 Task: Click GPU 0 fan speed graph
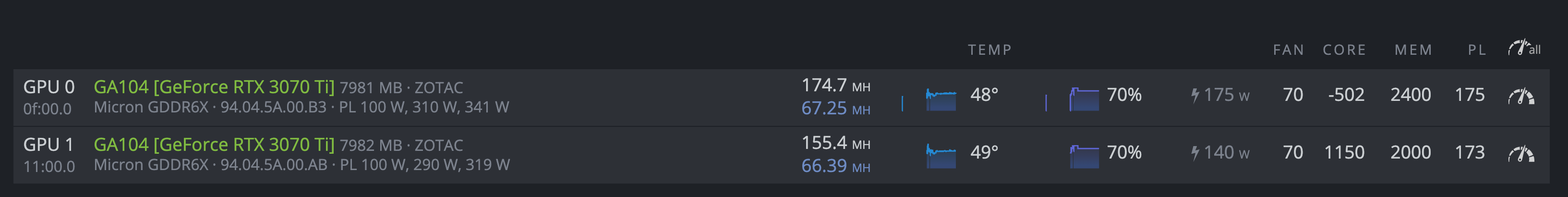click(x=1084, y=99)
